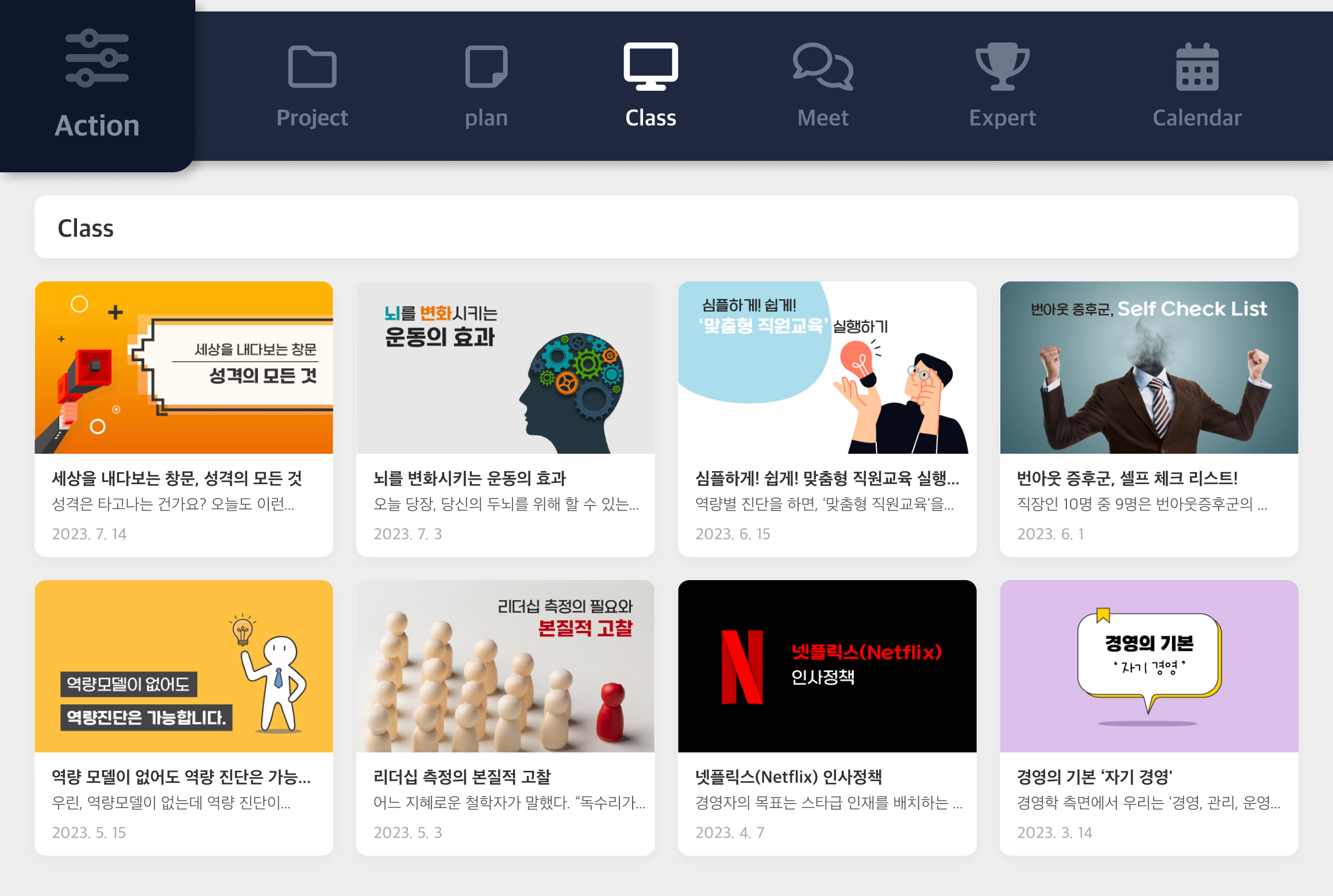Switch to the Expert tab label
Image resolution: width=1333 pixels, height=896 pixels.
1002,118
